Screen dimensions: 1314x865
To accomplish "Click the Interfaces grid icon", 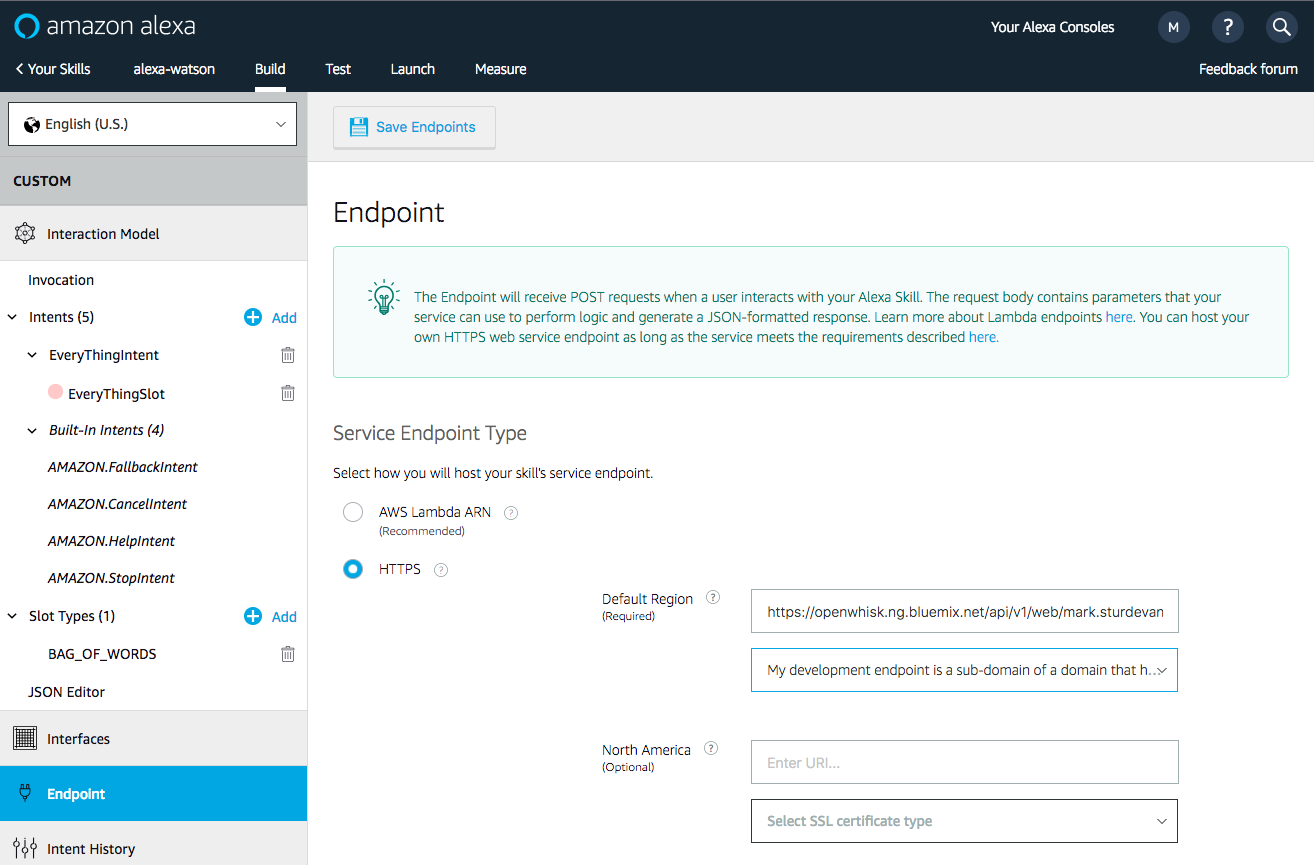I will point(25,738).
